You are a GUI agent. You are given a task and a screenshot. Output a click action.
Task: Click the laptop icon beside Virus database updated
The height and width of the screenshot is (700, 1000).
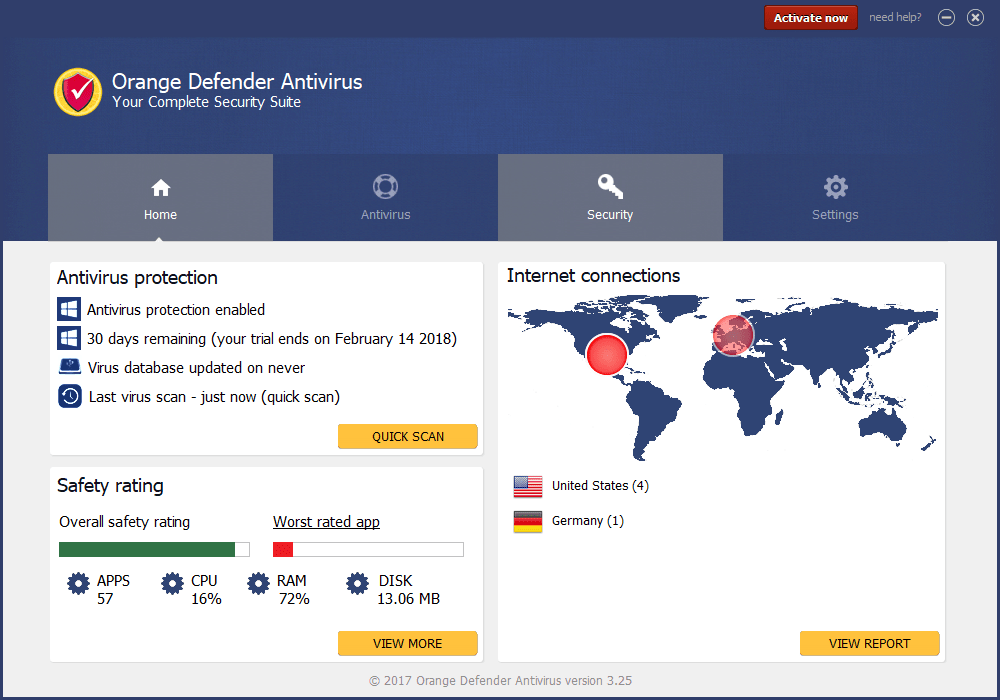[x=69, y=367]
